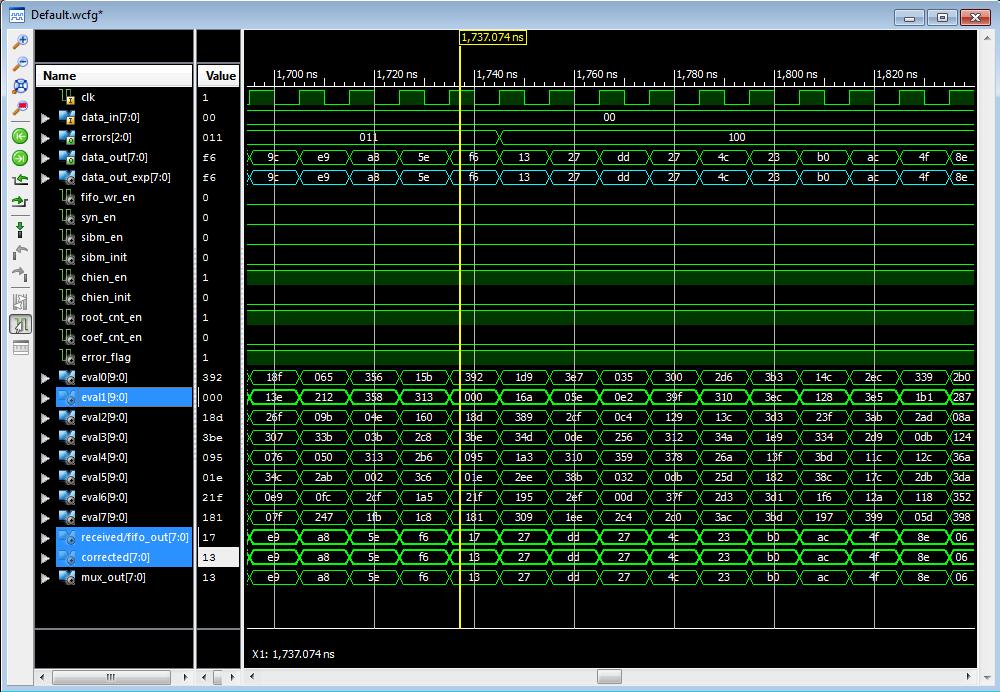Expand the eval4[9:0] bus

[45, 458]
